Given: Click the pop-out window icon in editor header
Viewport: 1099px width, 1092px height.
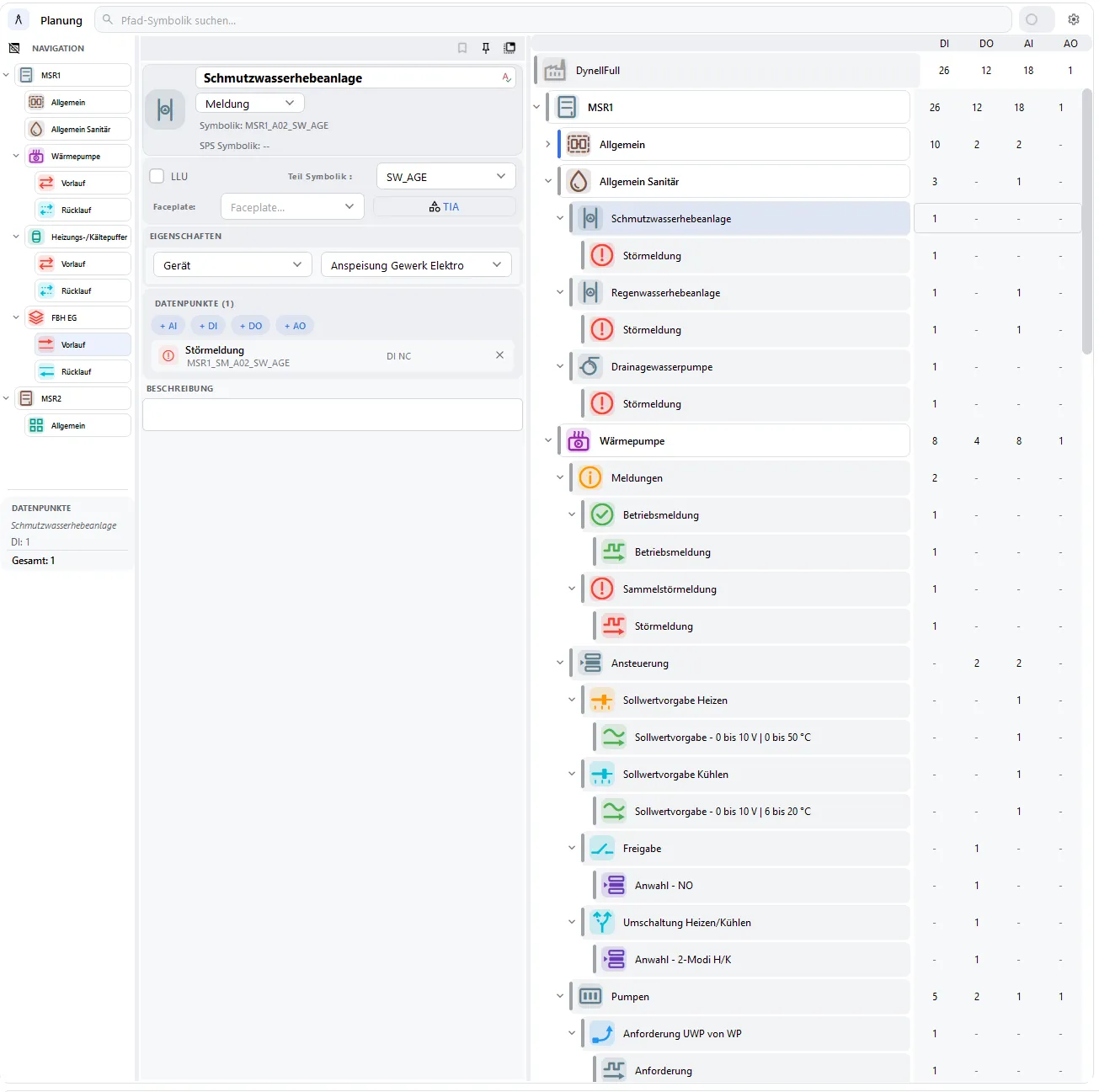Looking at the screenshot, I should click(x=509, y=48).
